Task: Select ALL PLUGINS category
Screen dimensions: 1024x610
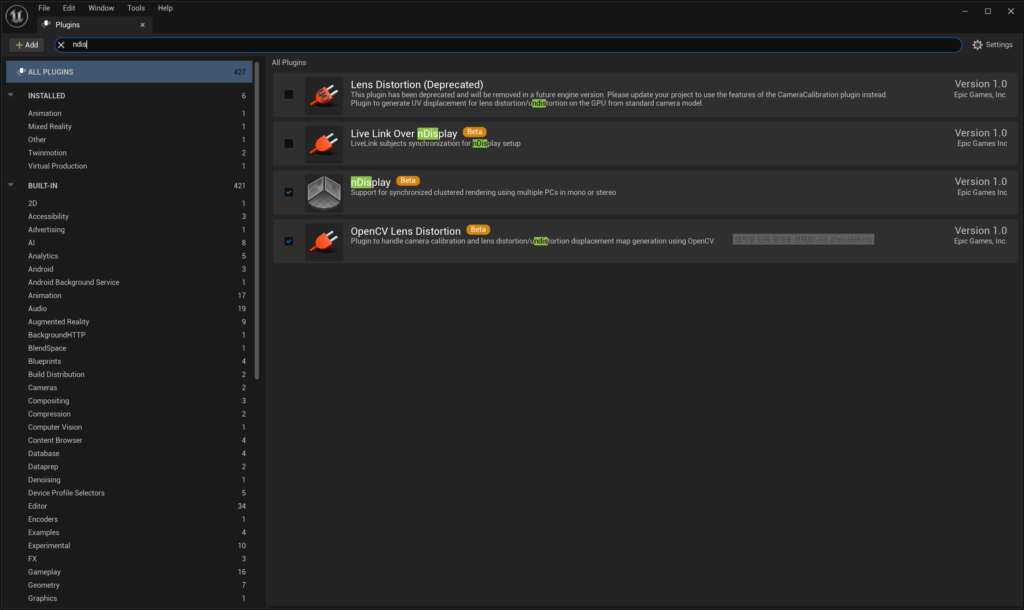Action: point(129,72)
